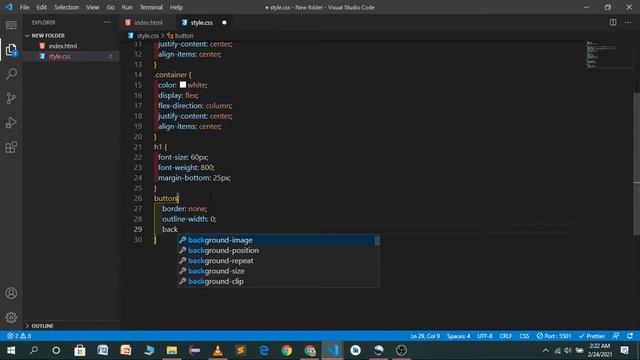Switch to the style.css editor tab
Image resolution: width=640 pixels, height=360 pixels.
201,22
